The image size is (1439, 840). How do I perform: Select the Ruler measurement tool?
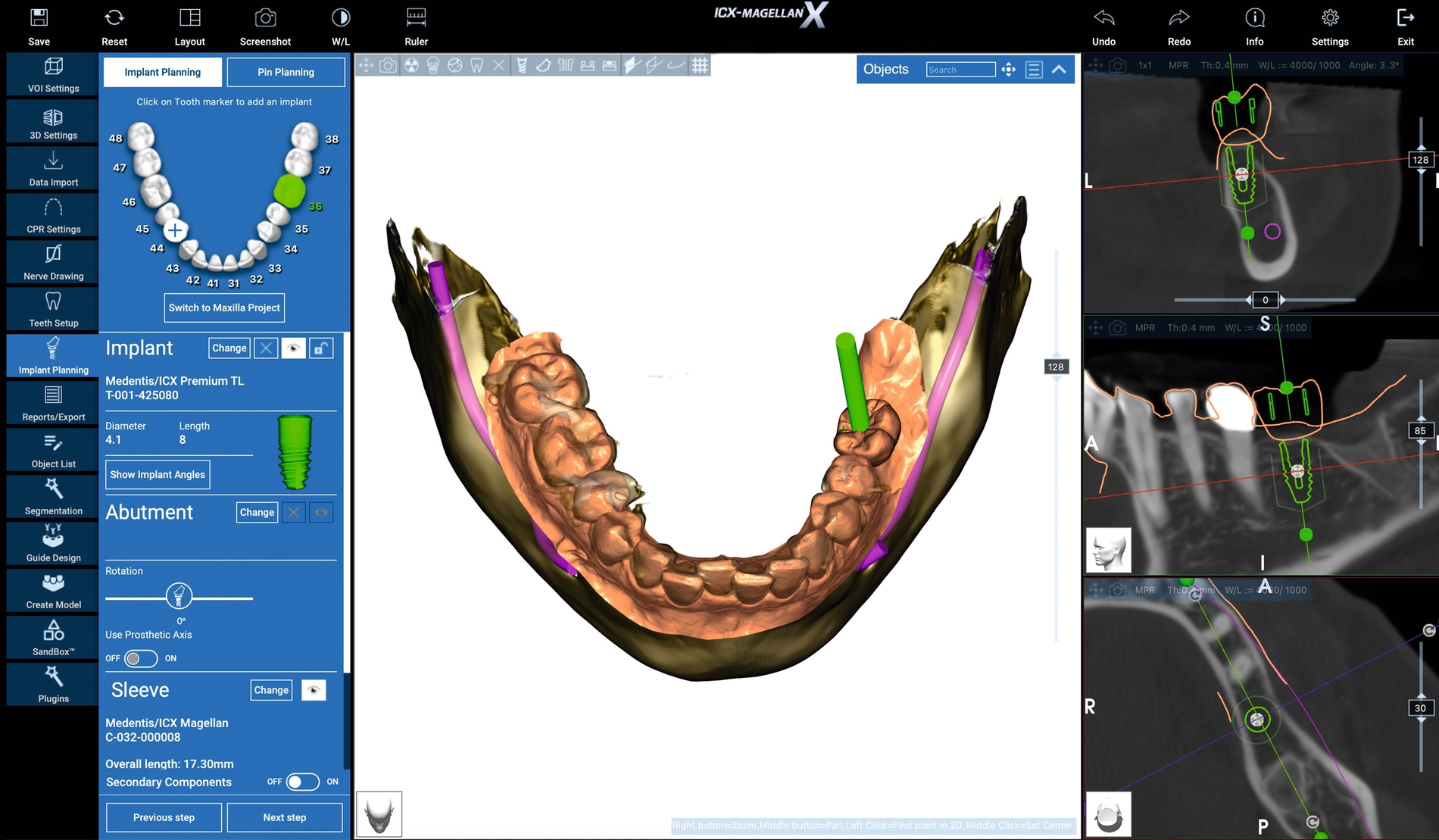click(417, 27)
